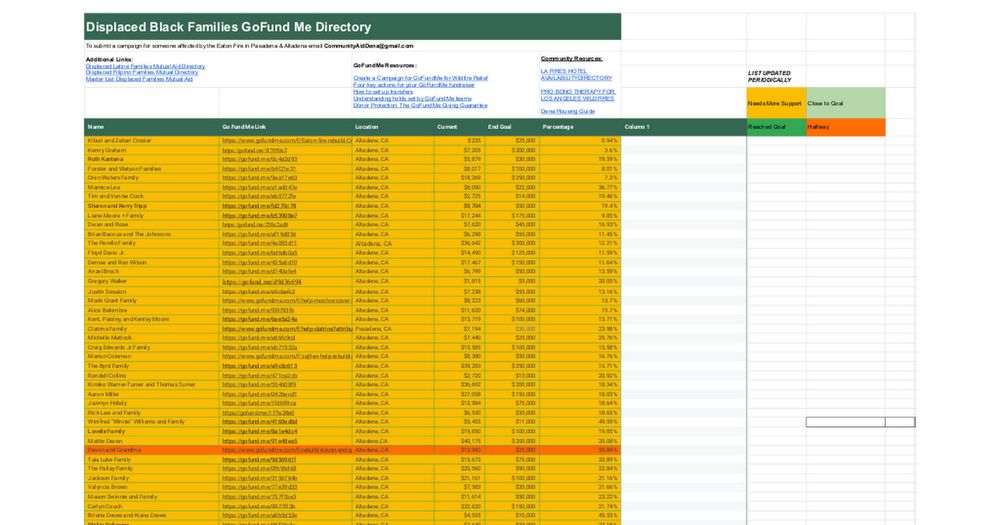Select the Lavalle Family name cell
Screen dimensions: 1000x525
pyautogui.click(x=152, y=431)
